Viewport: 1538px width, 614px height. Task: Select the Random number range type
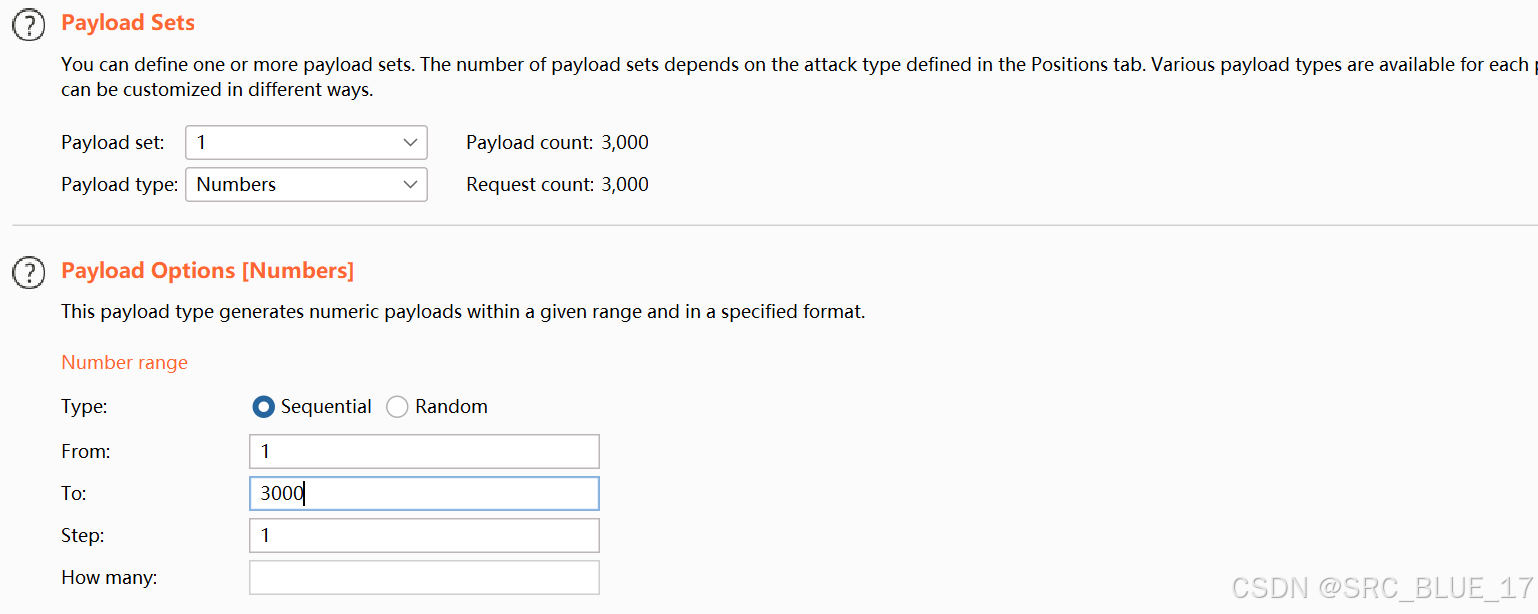click(397, 407)
